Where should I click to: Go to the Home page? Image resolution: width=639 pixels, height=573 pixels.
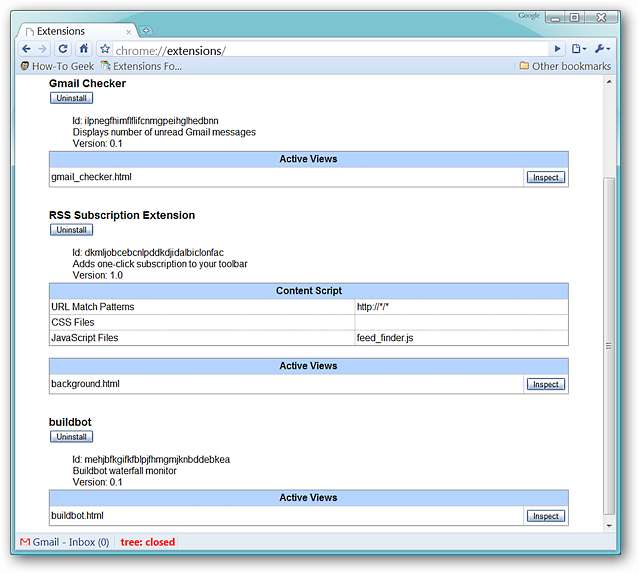84,49
